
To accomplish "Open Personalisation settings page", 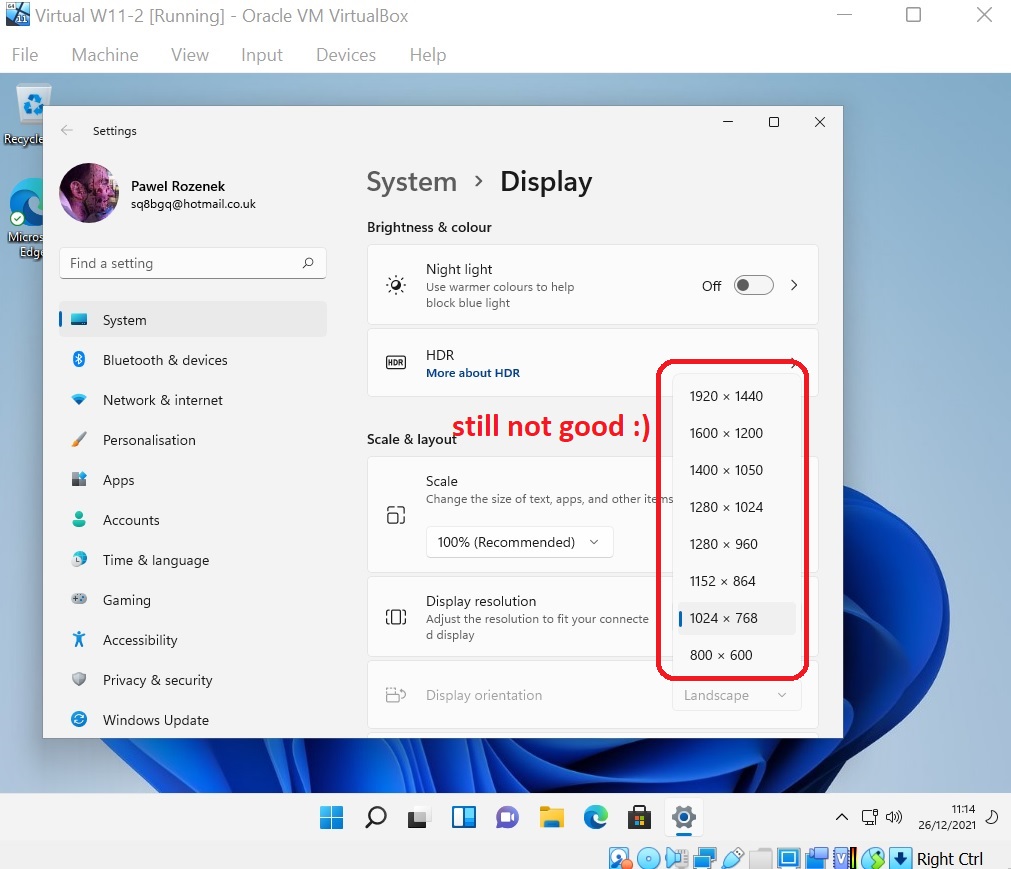I will pos(193,440).
